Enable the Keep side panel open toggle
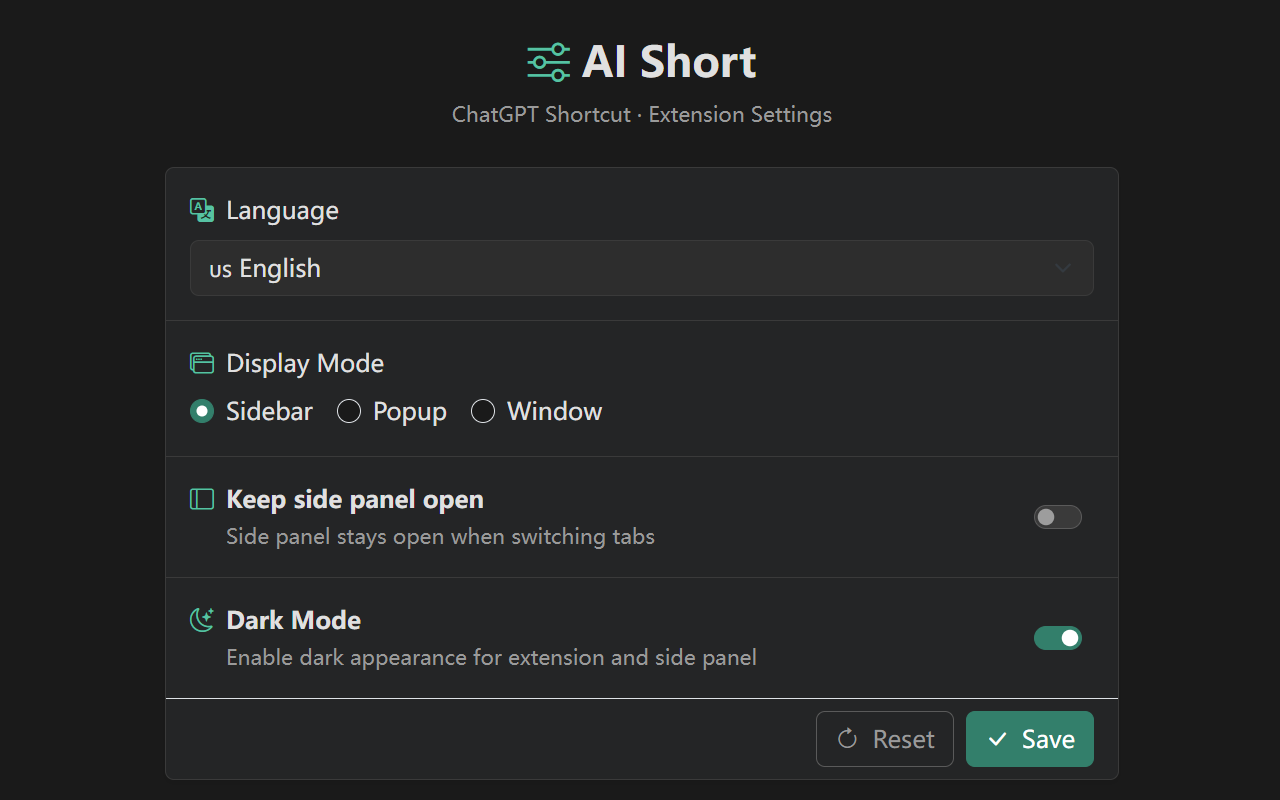The image size is (1280, 800). click(x=1057, y=517)
